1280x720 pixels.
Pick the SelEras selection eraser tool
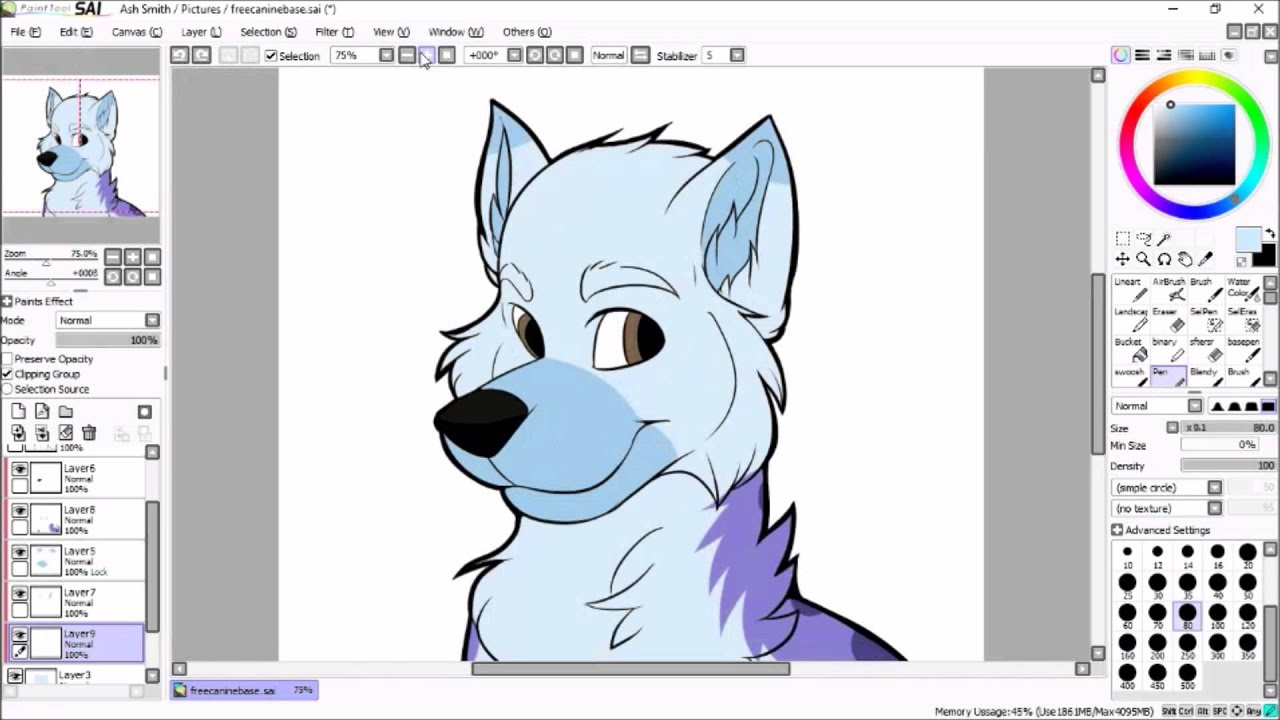(1243, 320)
